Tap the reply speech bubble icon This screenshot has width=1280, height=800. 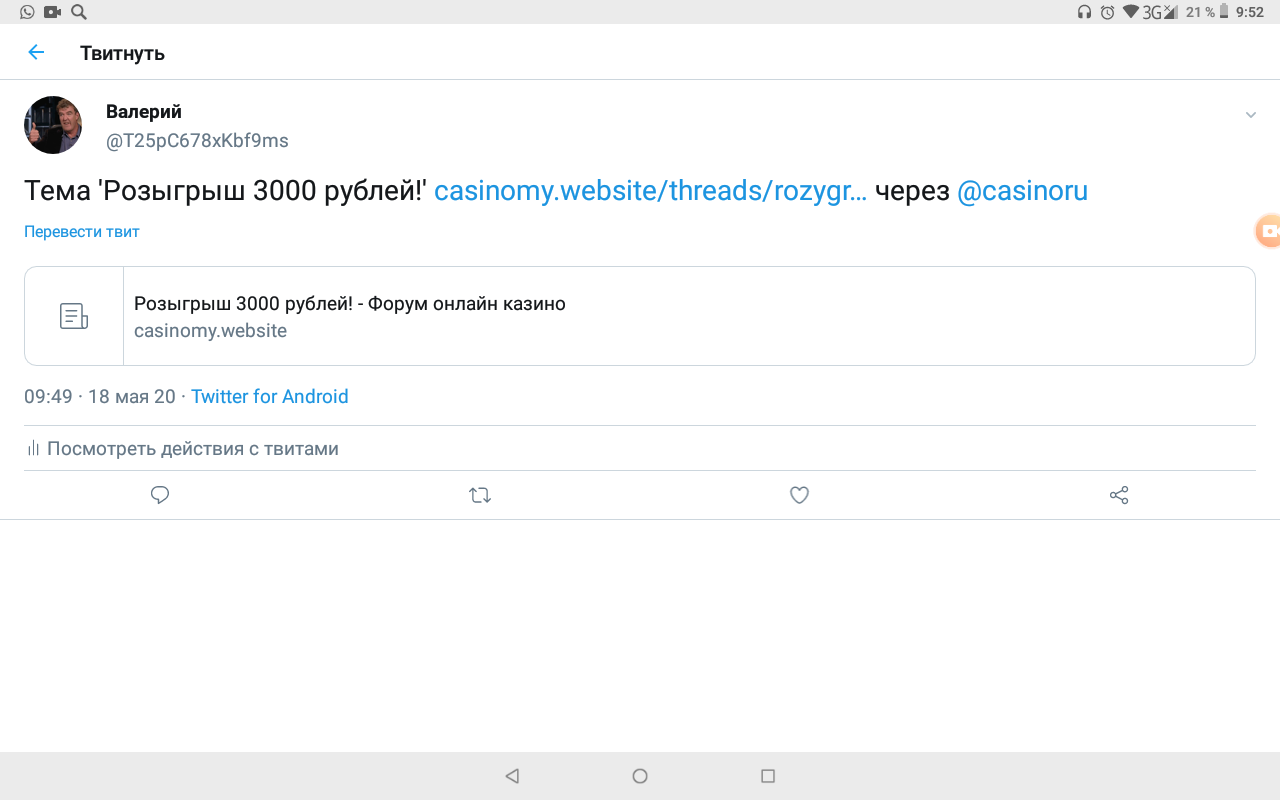coord(160,495)
